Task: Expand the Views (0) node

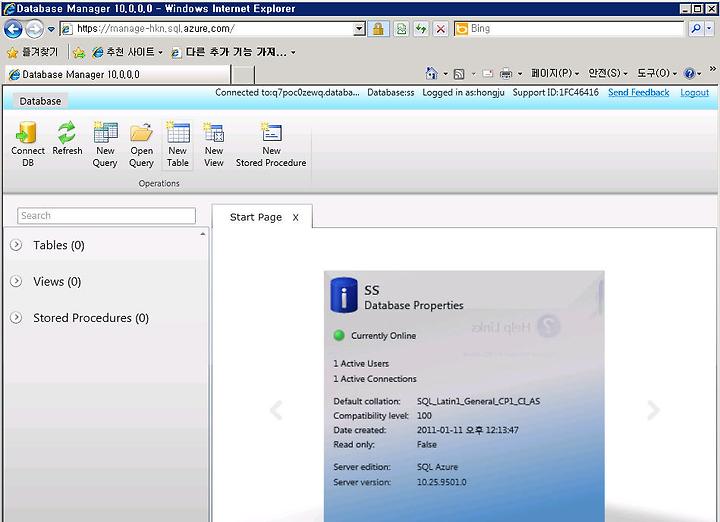Action: 16,281
